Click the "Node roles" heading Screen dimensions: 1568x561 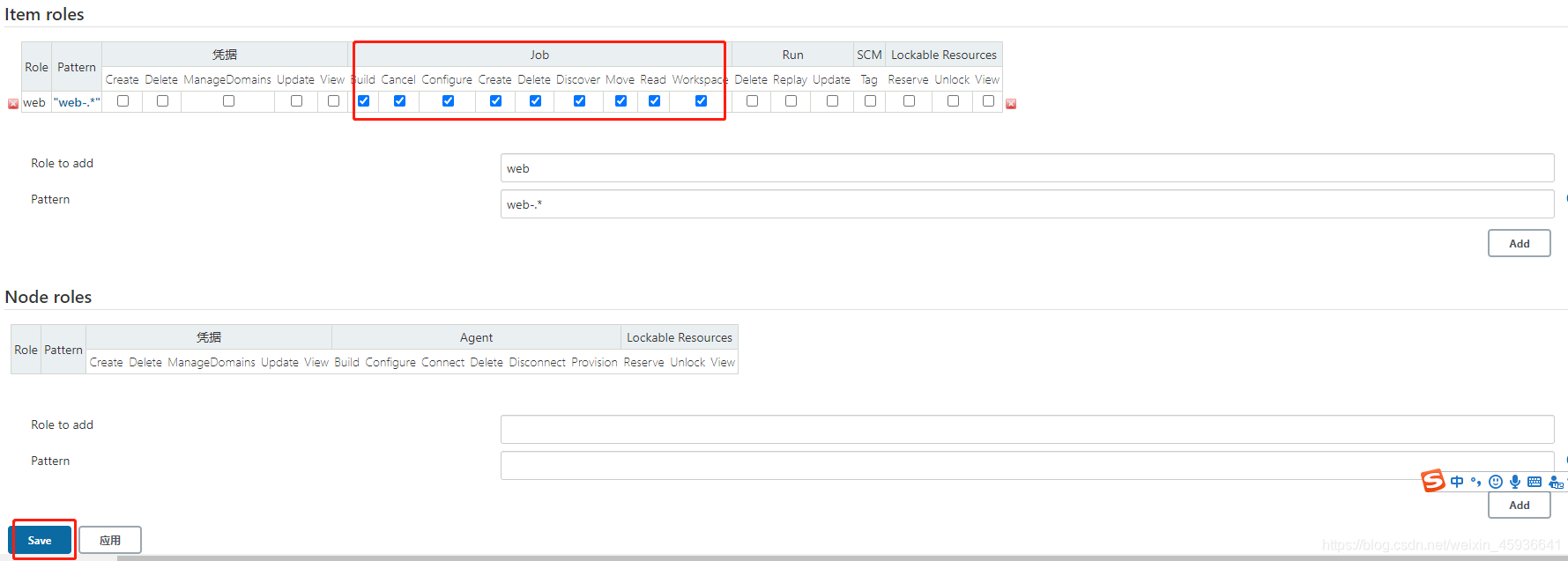point(48,297)
